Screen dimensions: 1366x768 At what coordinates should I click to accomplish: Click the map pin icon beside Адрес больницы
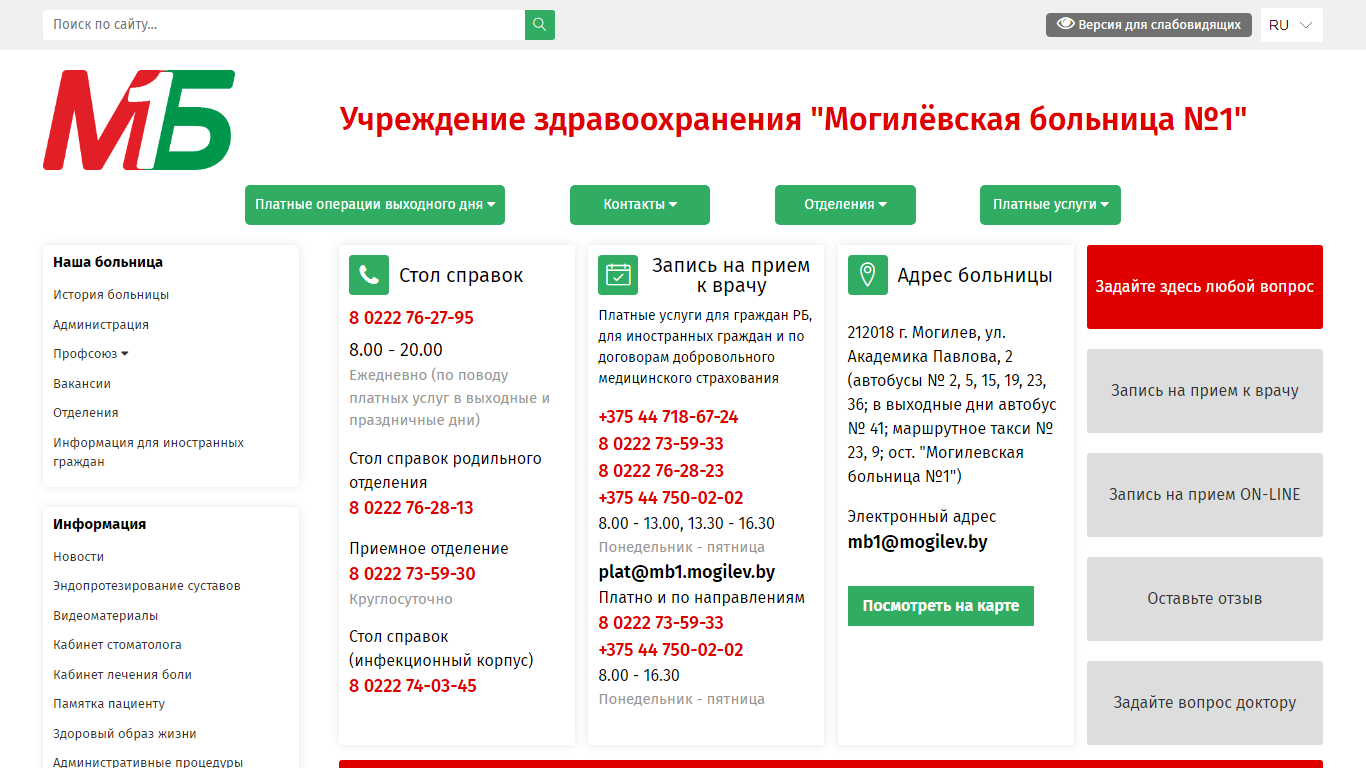pyautogui.click(x=868, y=275)
